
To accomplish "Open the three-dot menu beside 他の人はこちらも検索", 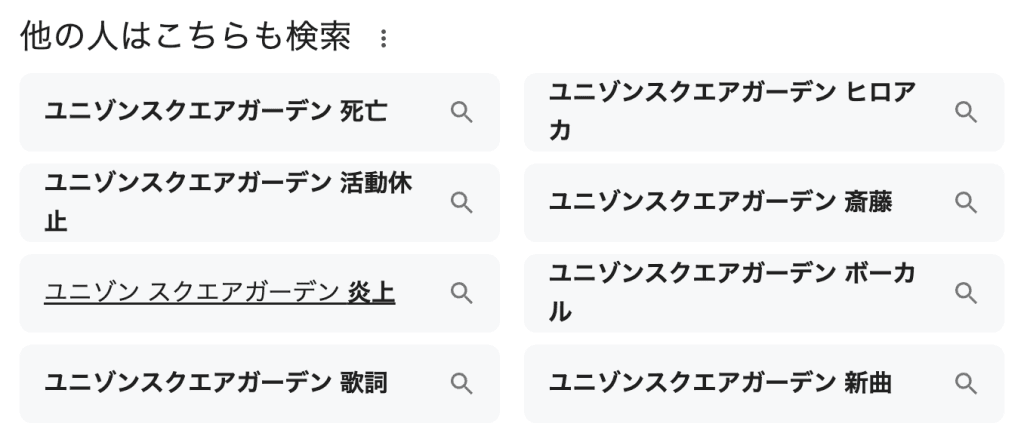I will [x=381, y=40].
